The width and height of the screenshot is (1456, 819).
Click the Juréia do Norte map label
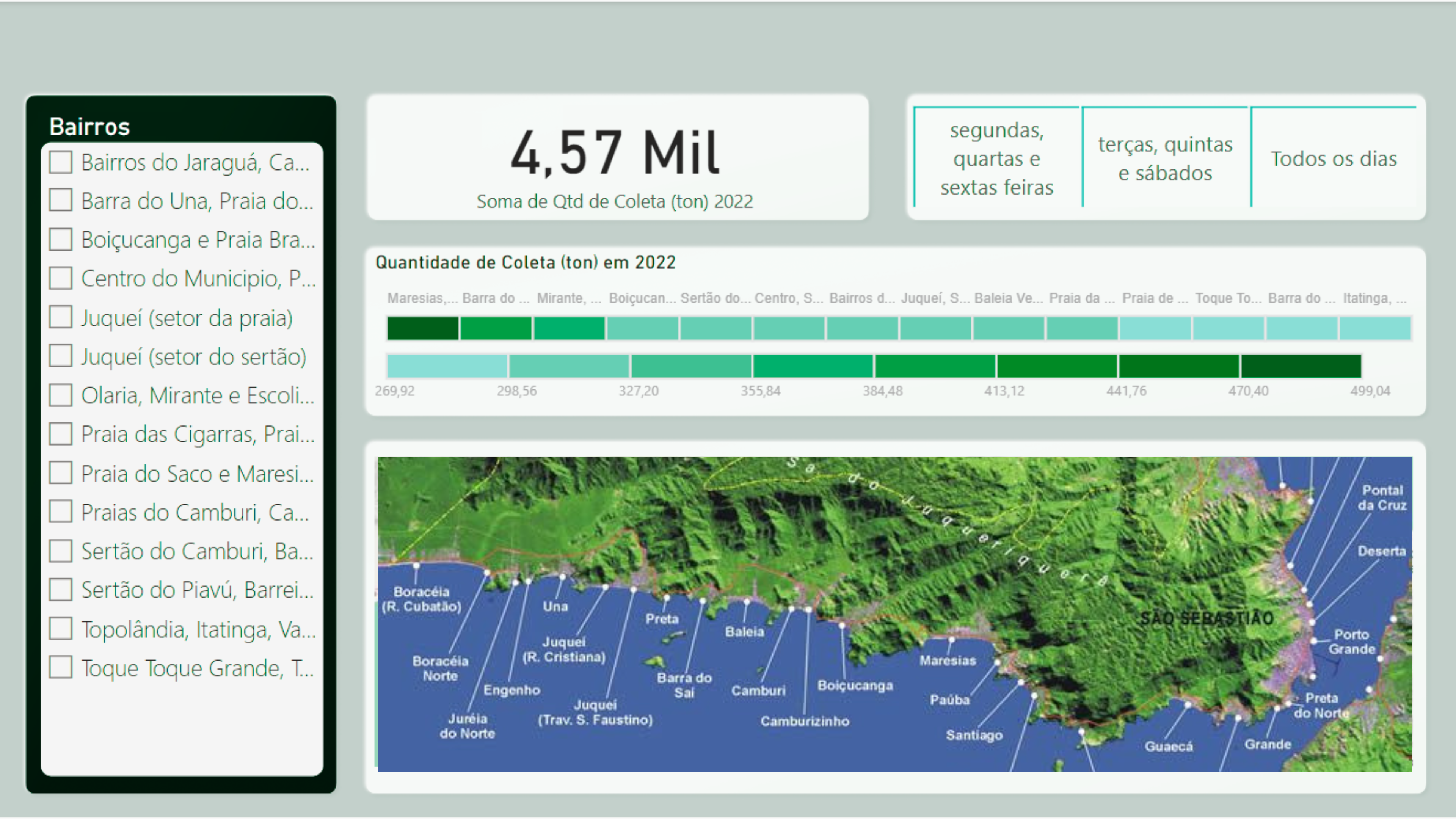[468, 726]
